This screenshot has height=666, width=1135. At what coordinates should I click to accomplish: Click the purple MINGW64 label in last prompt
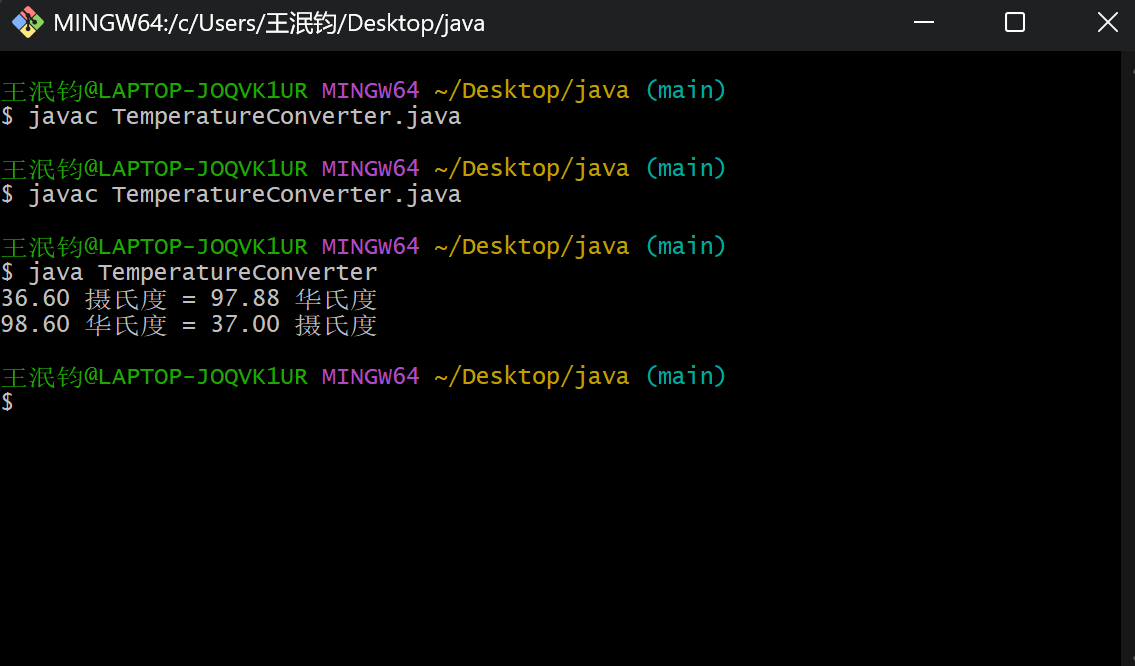[369, 377]
